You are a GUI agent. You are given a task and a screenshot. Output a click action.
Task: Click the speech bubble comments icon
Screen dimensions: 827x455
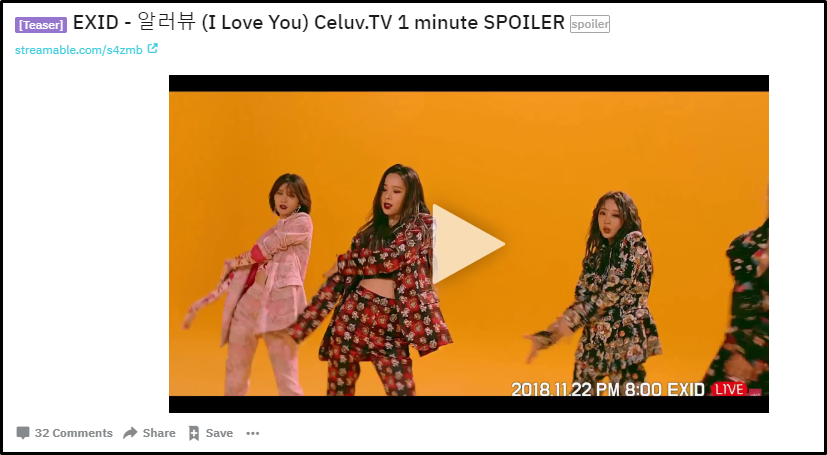(x=23, y=433)
